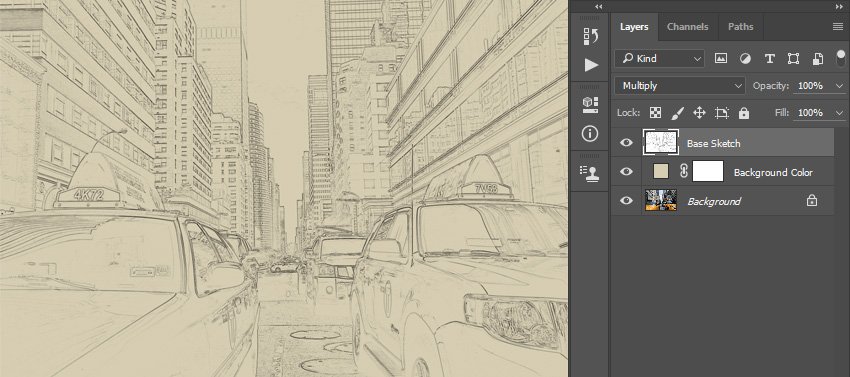
Task: Click the link icon on Background Color layer
Action: 684,171
